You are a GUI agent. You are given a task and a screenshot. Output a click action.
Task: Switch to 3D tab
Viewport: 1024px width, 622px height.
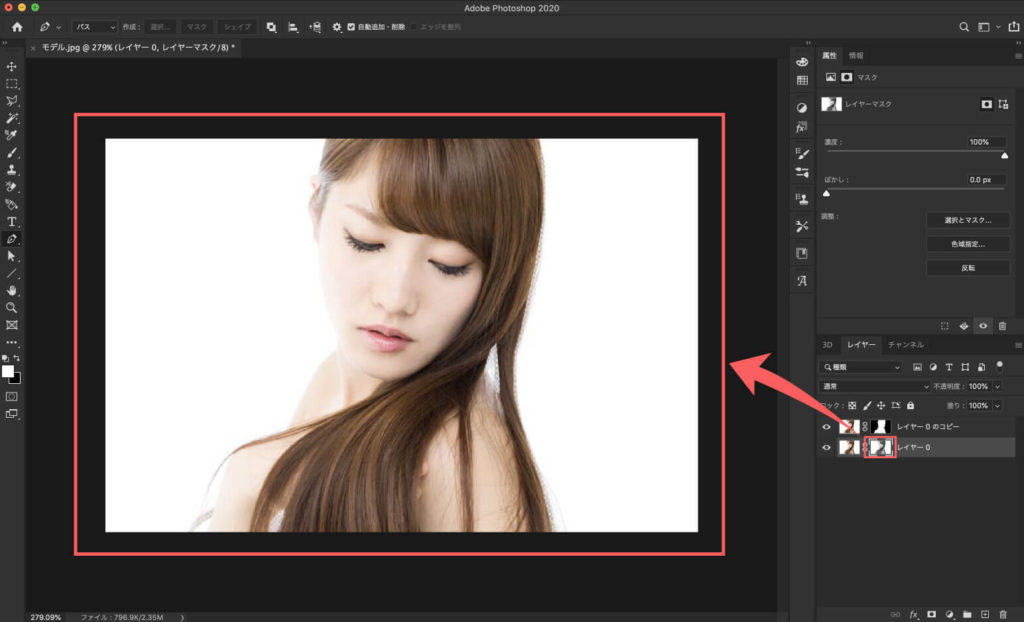tap(827, 344)
